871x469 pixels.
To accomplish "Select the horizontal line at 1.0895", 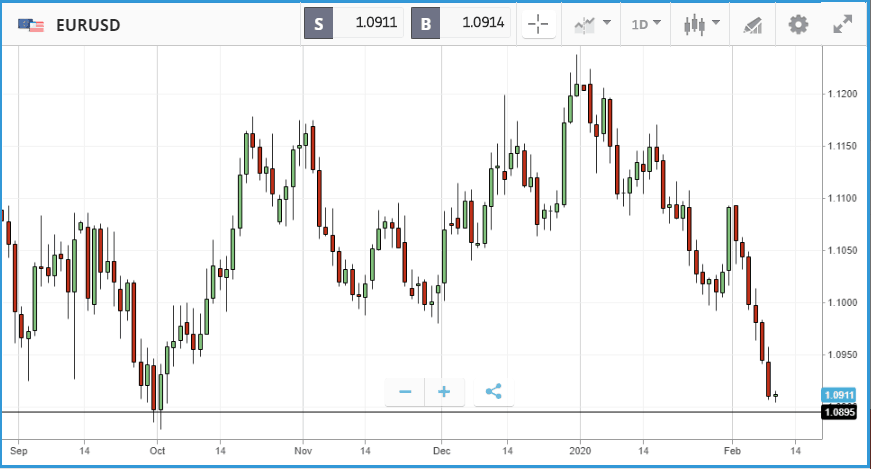I will click(411, 412).
